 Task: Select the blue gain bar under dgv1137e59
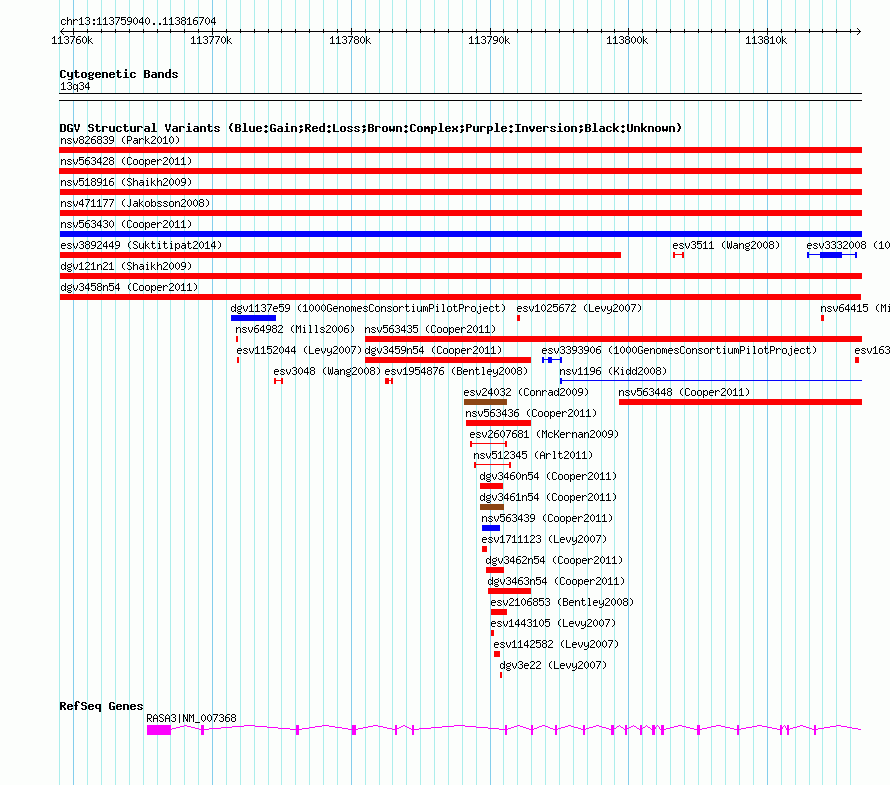tap(253, 318)
